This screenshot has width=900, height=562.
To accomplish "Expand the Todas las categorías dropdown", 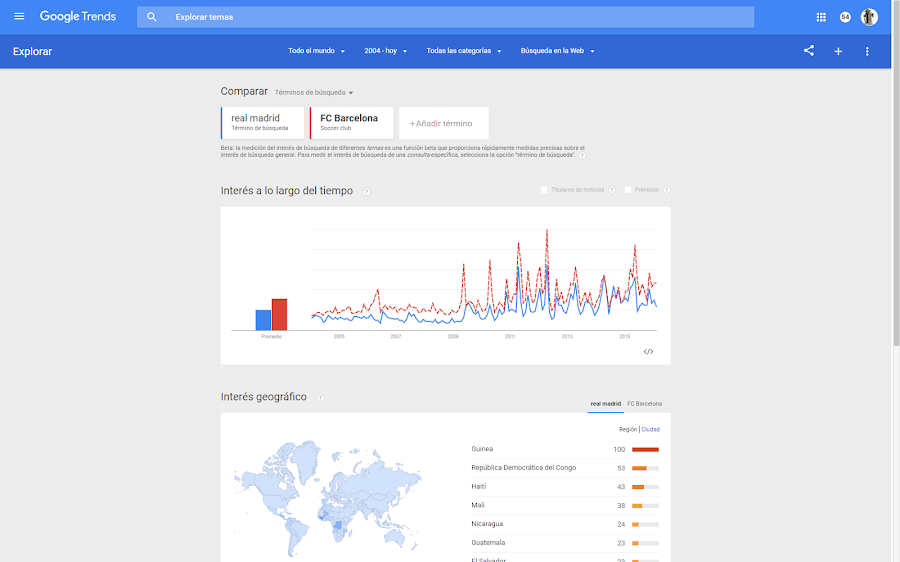I will pyautogui.click(x=464, y=51).
